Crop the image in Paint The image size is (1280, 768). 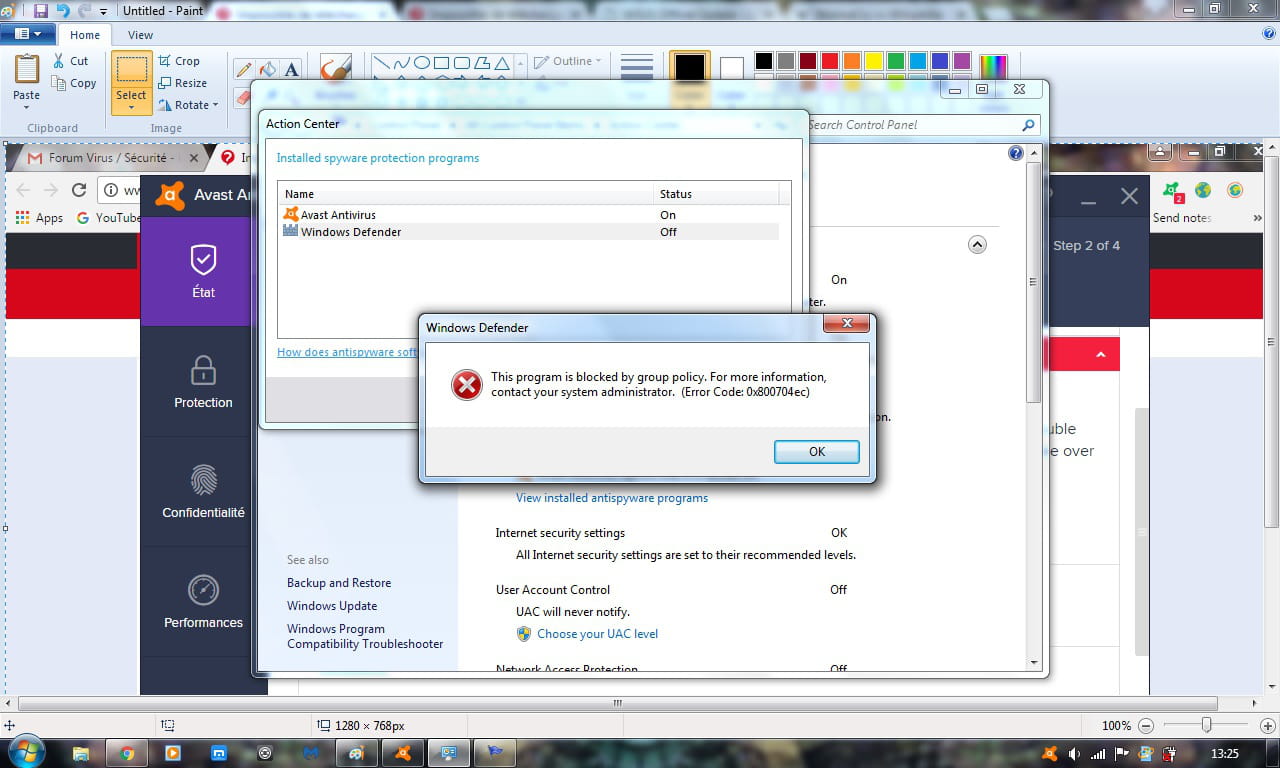[179, 61]
